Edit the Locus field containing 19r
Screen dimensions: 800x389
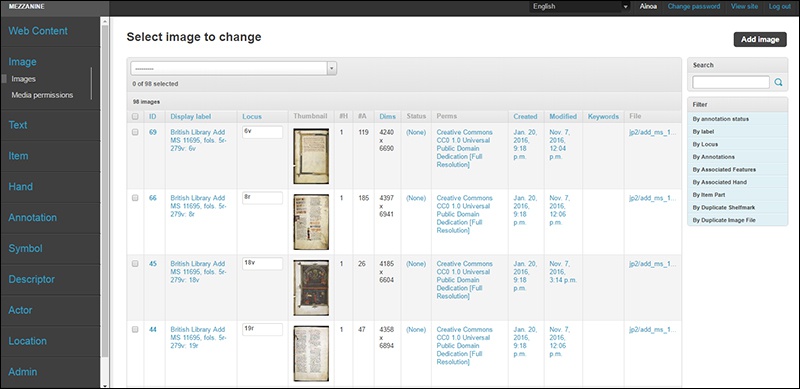pyautogui.click(x=262, y=330)
